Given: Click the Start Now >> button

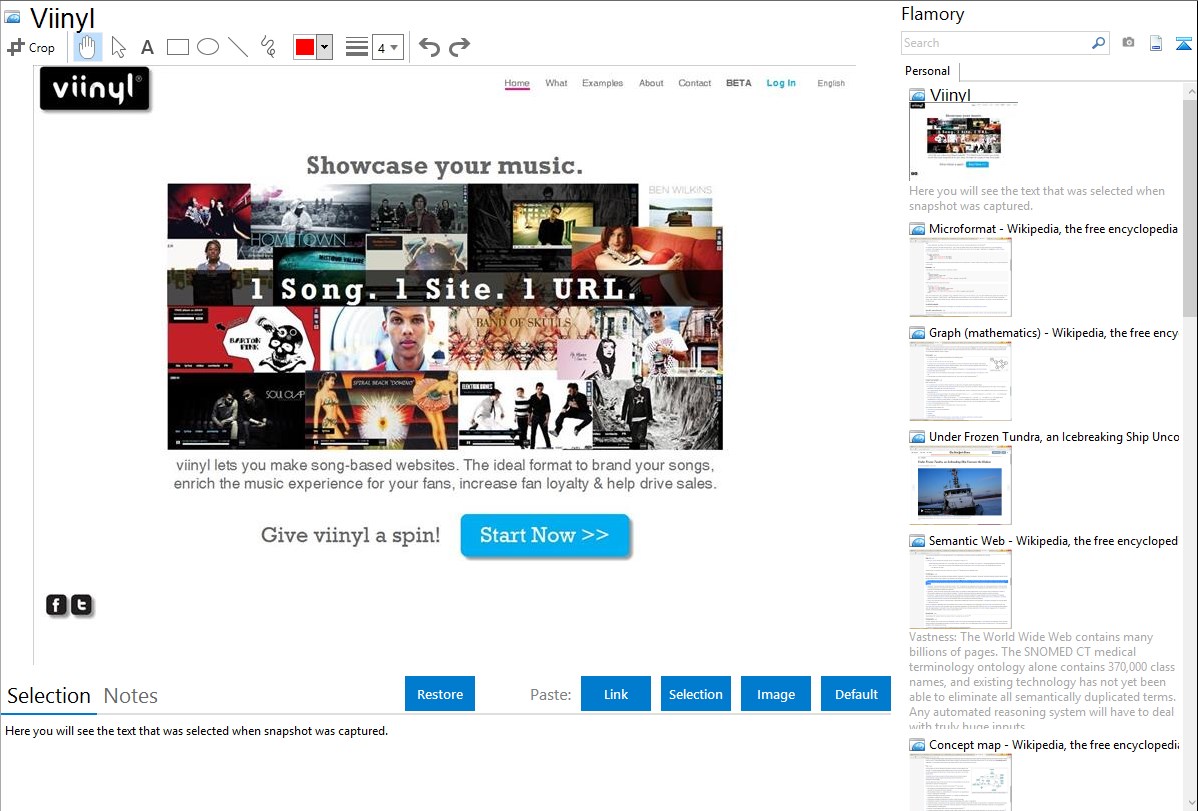Looking at the screenshot, I should [545, 535].
